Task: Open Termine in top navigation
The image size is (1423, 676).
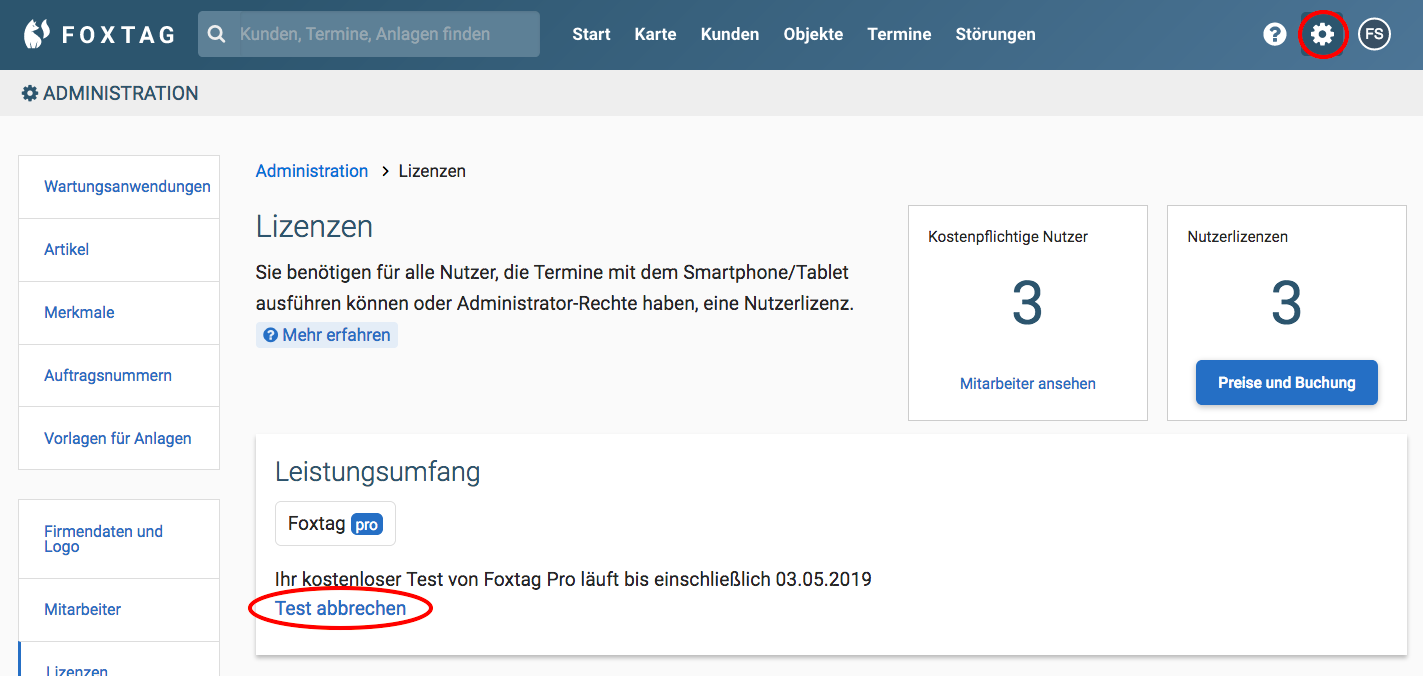Action: click(899, 34)
